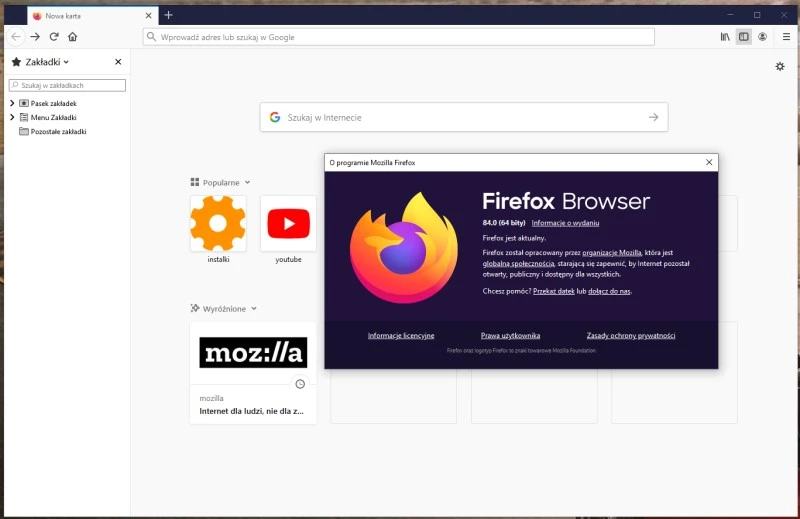This screenshot has height=519, width=800.
Task: Click the dołącz do nas link
Action: (x=610, y=291)
